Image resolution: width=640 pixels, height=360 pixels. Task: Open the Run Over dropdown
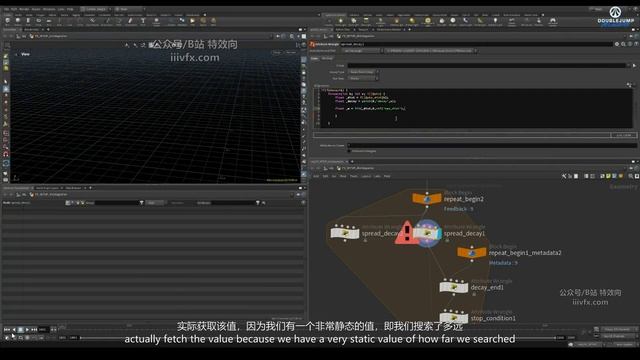[363, 78]
